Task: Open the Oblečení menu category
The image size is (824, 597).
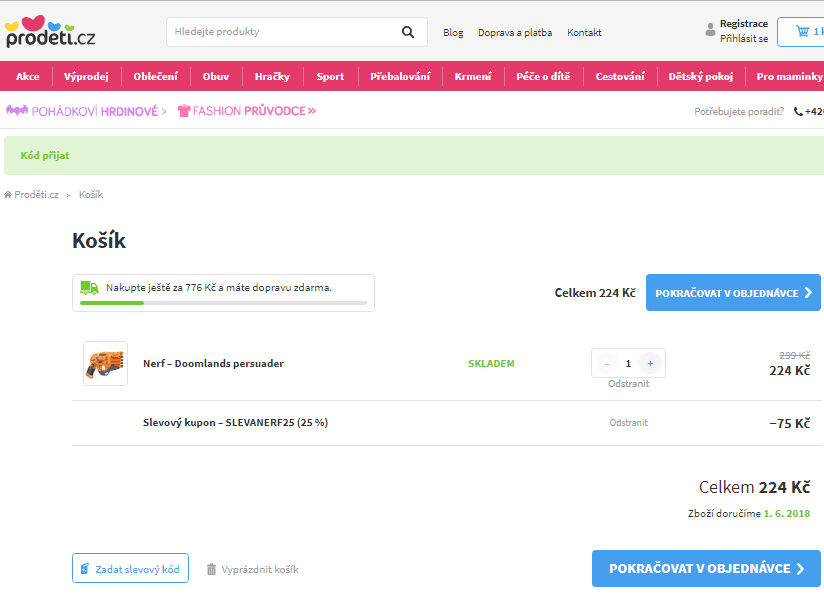Action: click(x=156, y=77)
